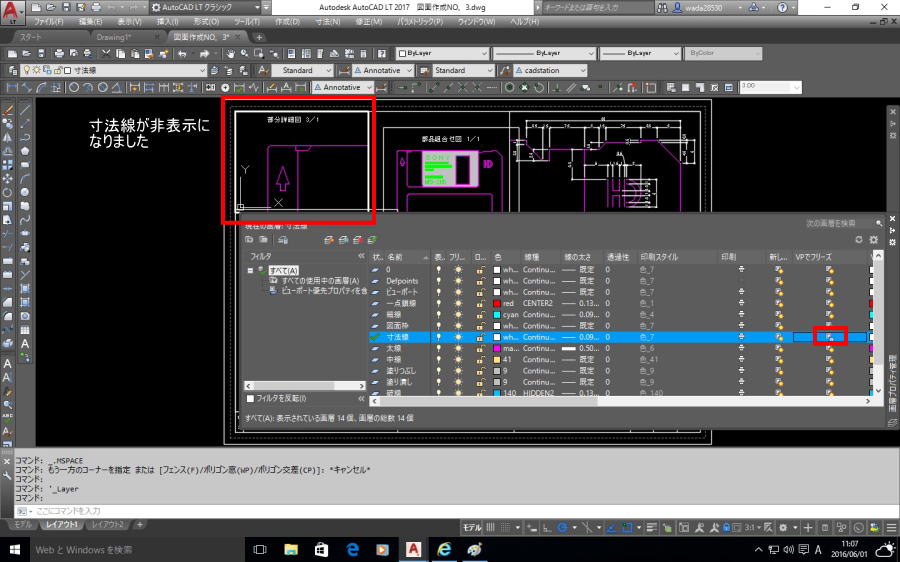900x562 pixels.
Task: Click the layer search box 次の画層を検索
Action: pyautogui.click(x=838, y=223)
